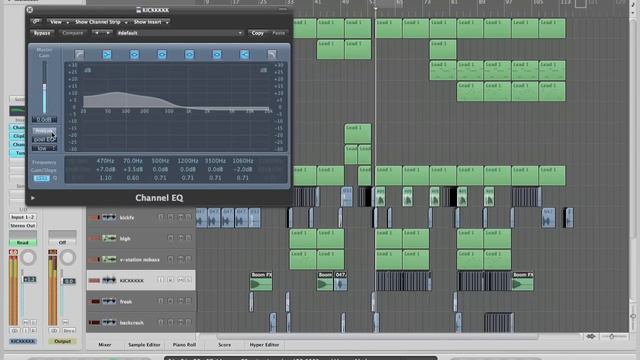The width and height of the screenshot is (640, 360).
Task: Click the freak track icon
Action: click(x=109, y=301)
